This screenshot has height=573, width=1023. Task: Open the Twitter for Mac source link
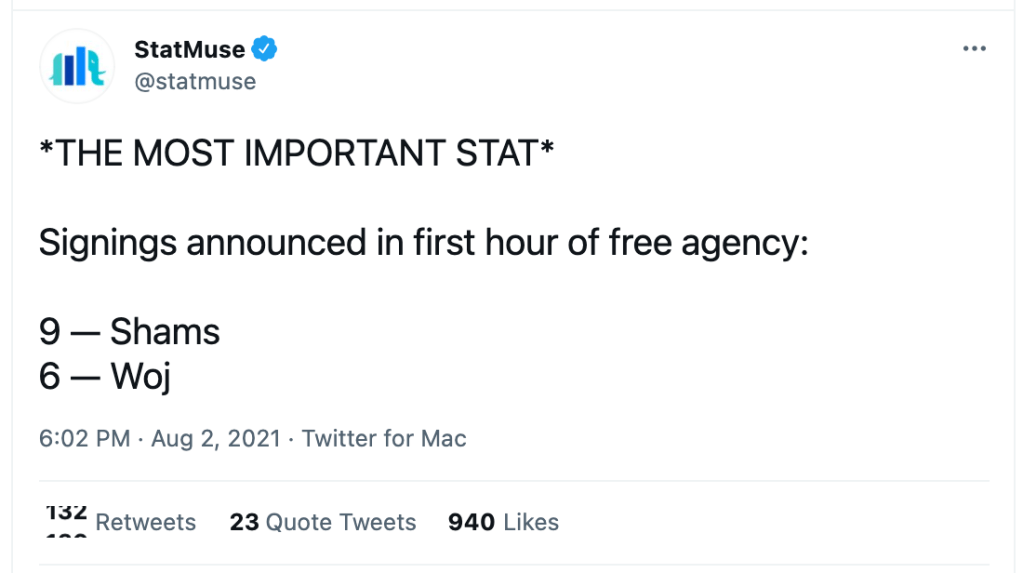[x=384, y=438]
